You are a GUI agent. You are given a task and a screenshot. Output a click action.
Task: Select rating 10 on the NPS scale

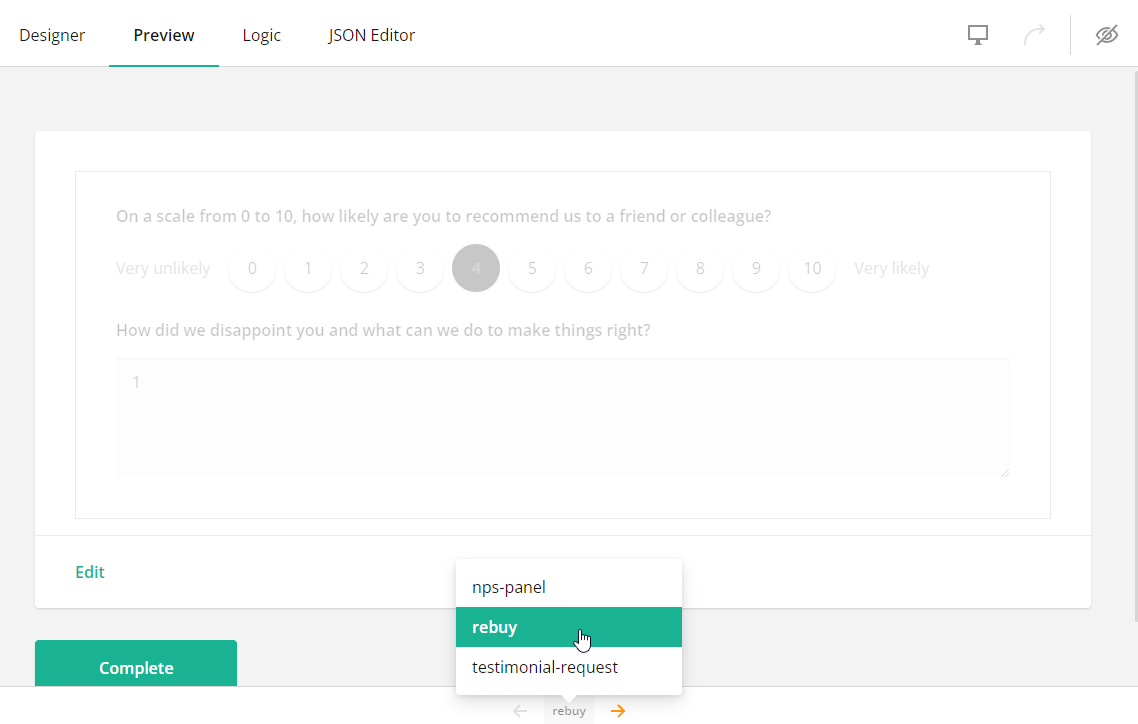[x=812, y=268]
